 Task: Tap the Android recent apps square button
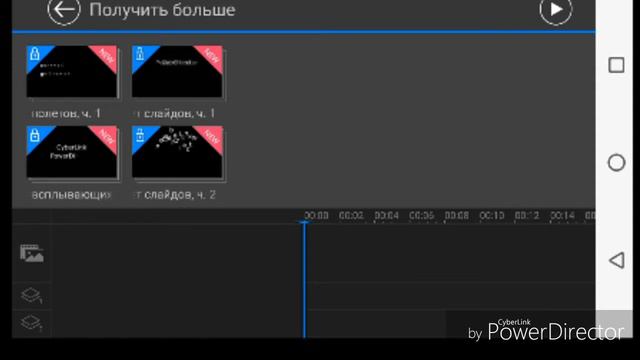(616, 65)
